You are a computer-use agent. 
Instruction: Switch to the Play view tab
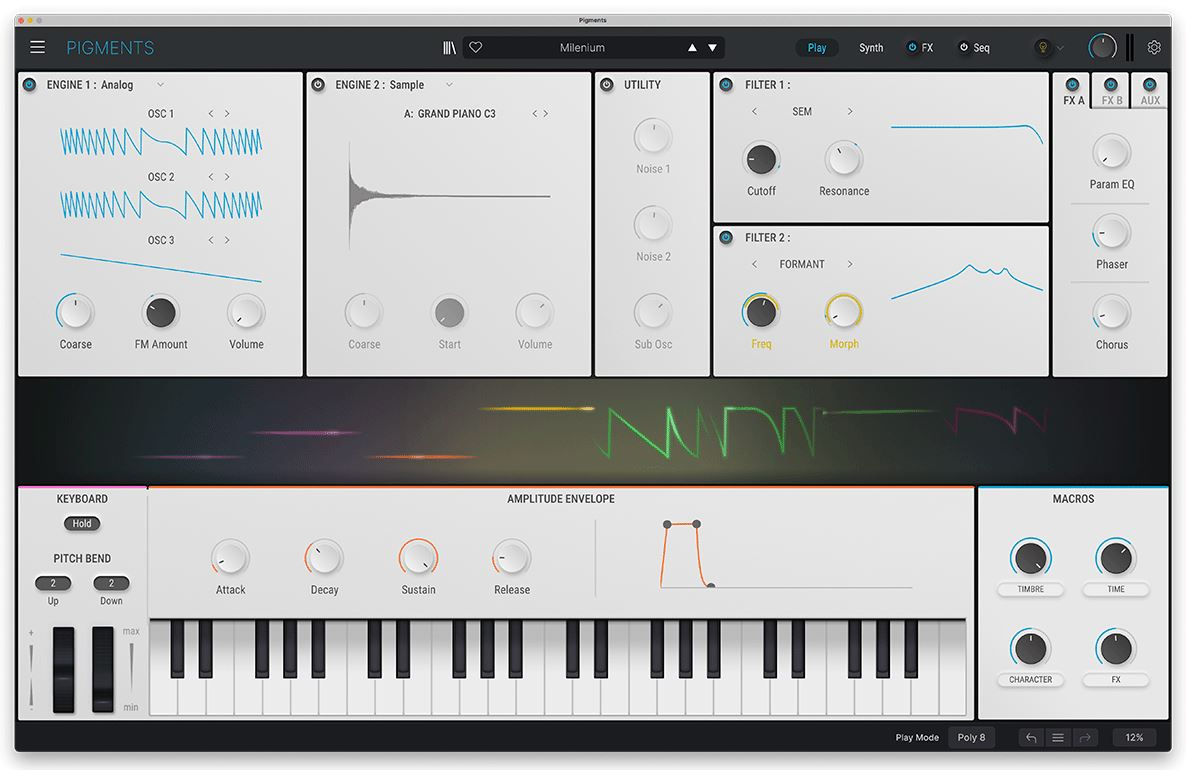[x=817, y=48]
